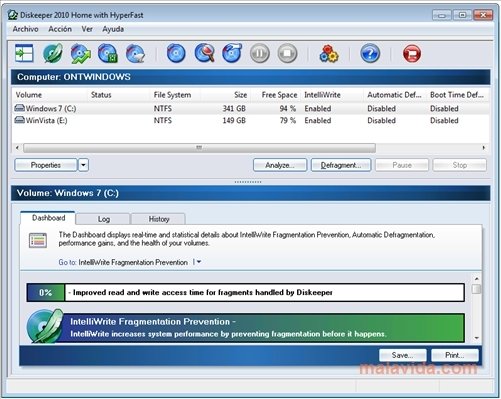Click the volume list scroll right arrow
Image resolution: width=501 pixels, height=399 pixels.
click(x=484, y=148)
